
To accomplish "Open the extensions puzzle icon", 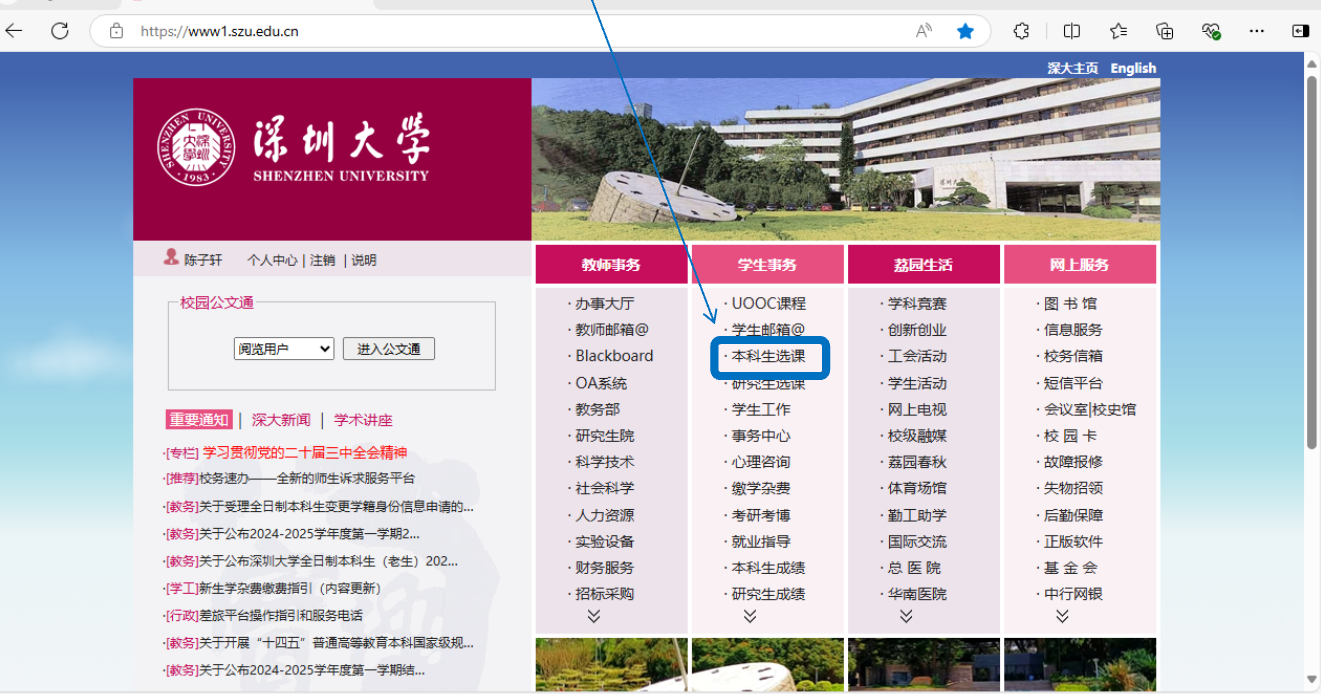I will point(1021,31).
